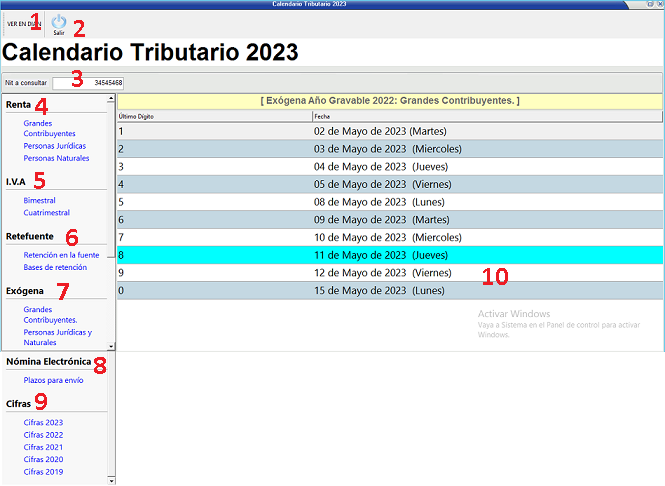The width and height of the screenshot is (665, 486).
Task: Open Cifras 2019 link
Action: coord(43,471)
